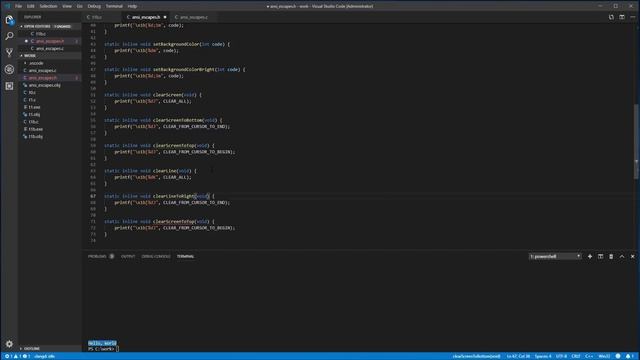Click the Win32 configuration indicator
Viewport: 640px width, 360px height.
[604, 356]
